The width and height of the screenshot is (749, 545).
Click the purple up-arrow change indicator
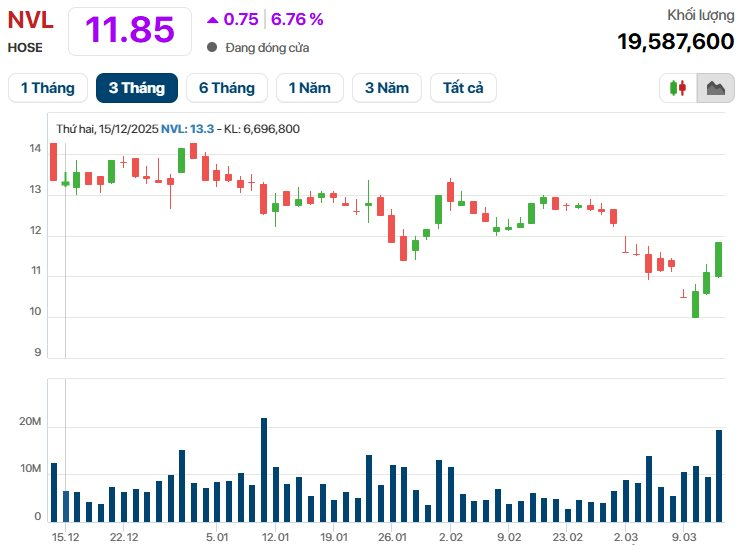click(x=212, y=19)
